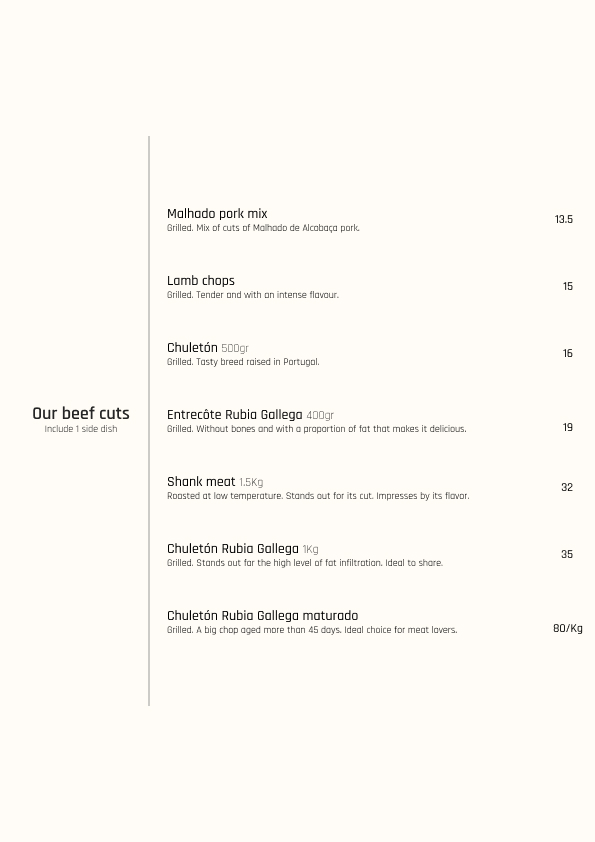Click the price 35

pyautogui.click(x=567, y=554)
